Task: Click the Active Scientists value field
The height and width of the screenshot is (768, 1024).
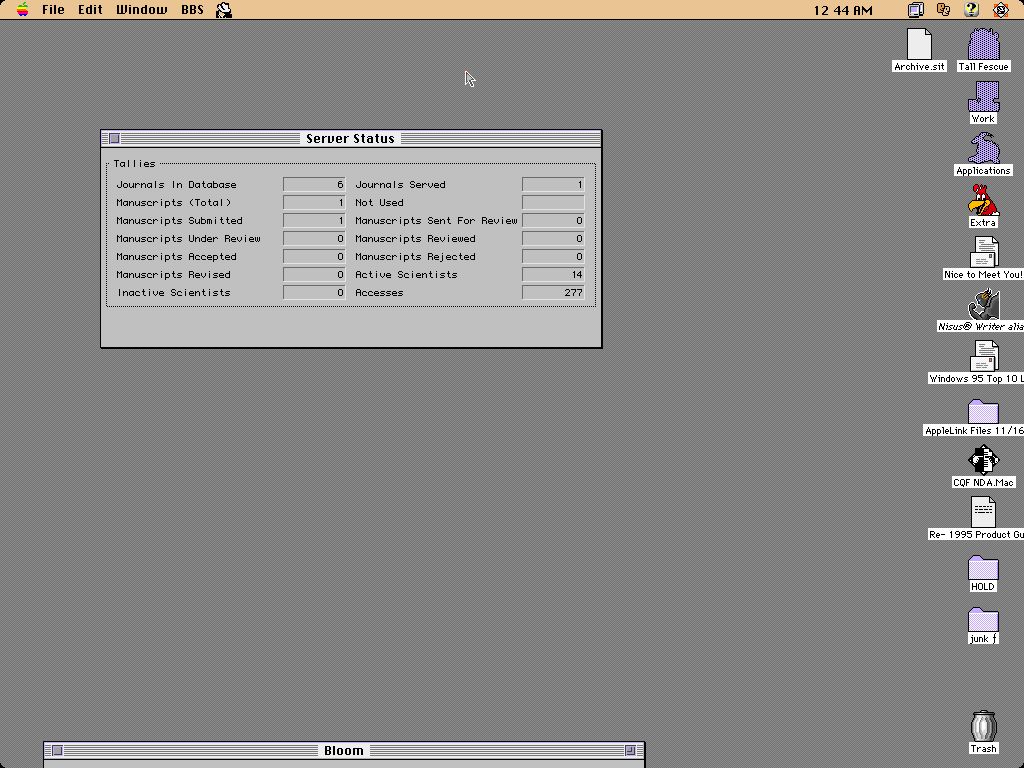Action: (x=553, y=275)
